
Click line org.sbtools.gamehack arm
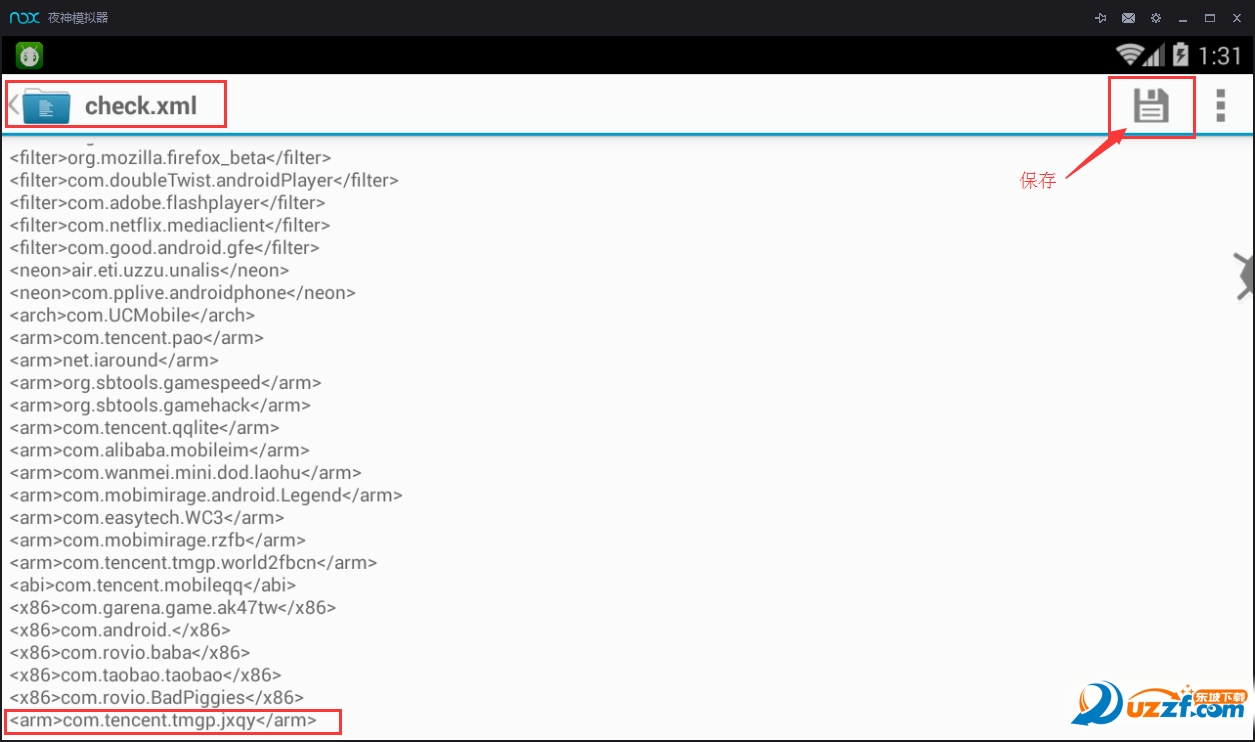(160, 406)
